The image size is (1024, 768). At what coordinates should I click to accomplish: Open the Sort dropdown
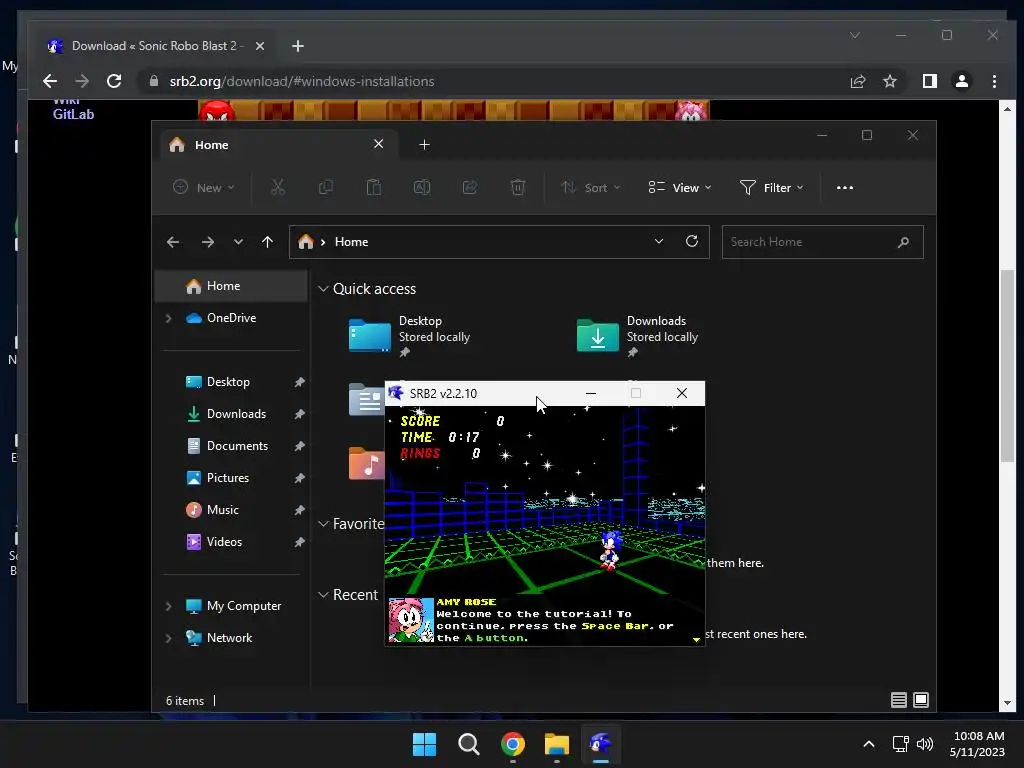590,187
